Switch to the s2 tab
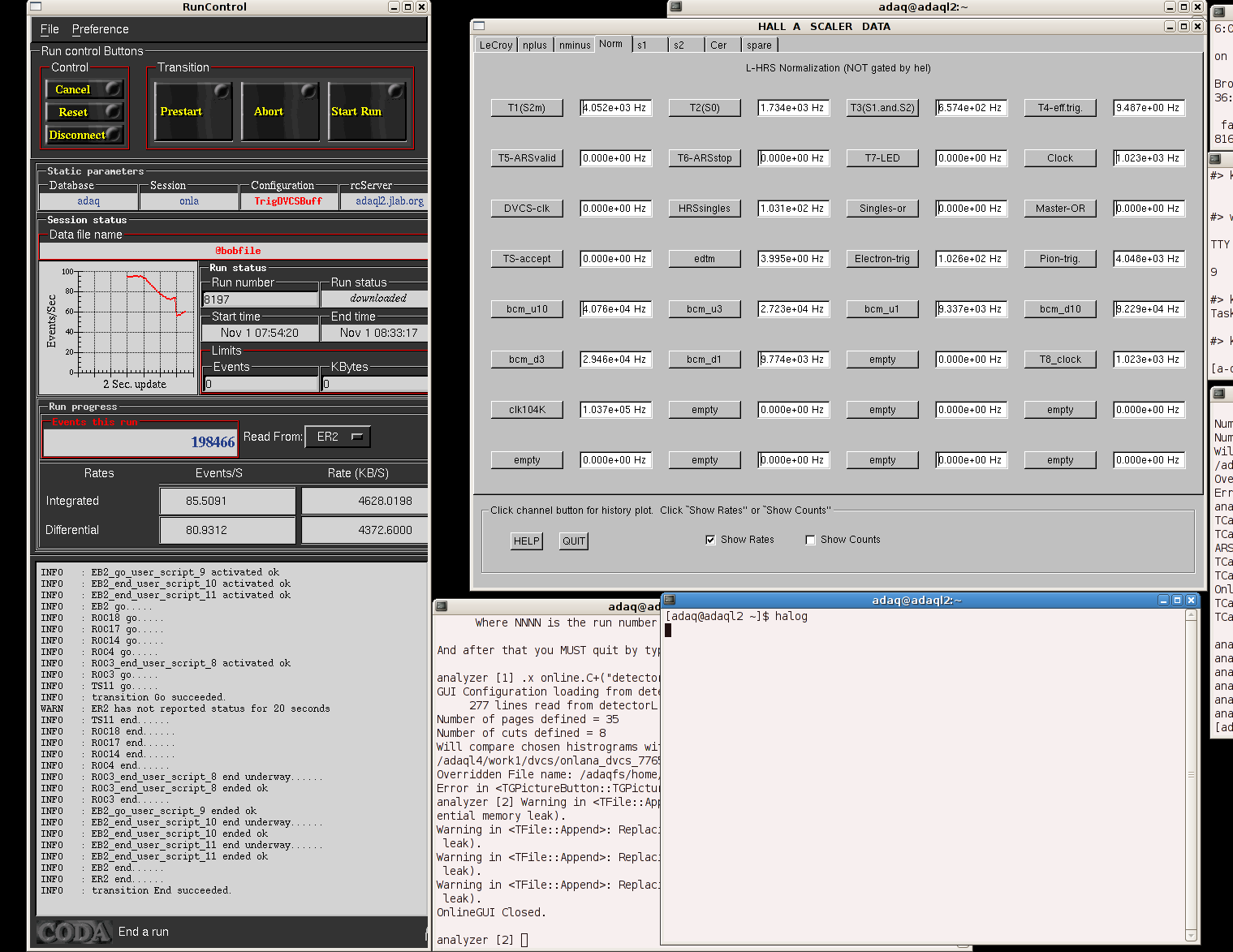The width and height of the screenshot is (1233, 952). point(686,45)
